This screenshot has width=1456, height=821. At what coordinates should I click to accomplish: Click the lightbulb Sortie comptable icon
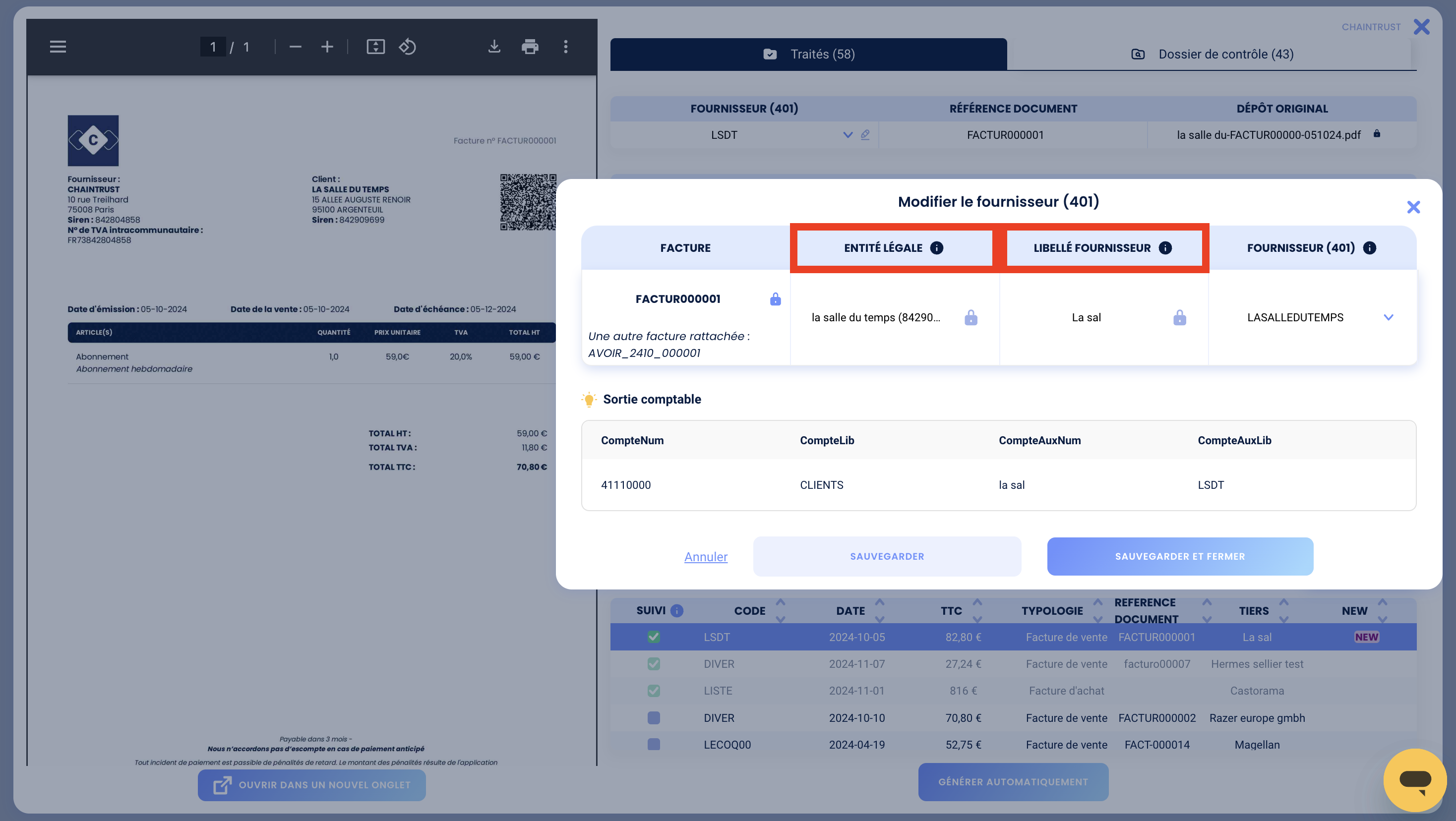point(588,400)
